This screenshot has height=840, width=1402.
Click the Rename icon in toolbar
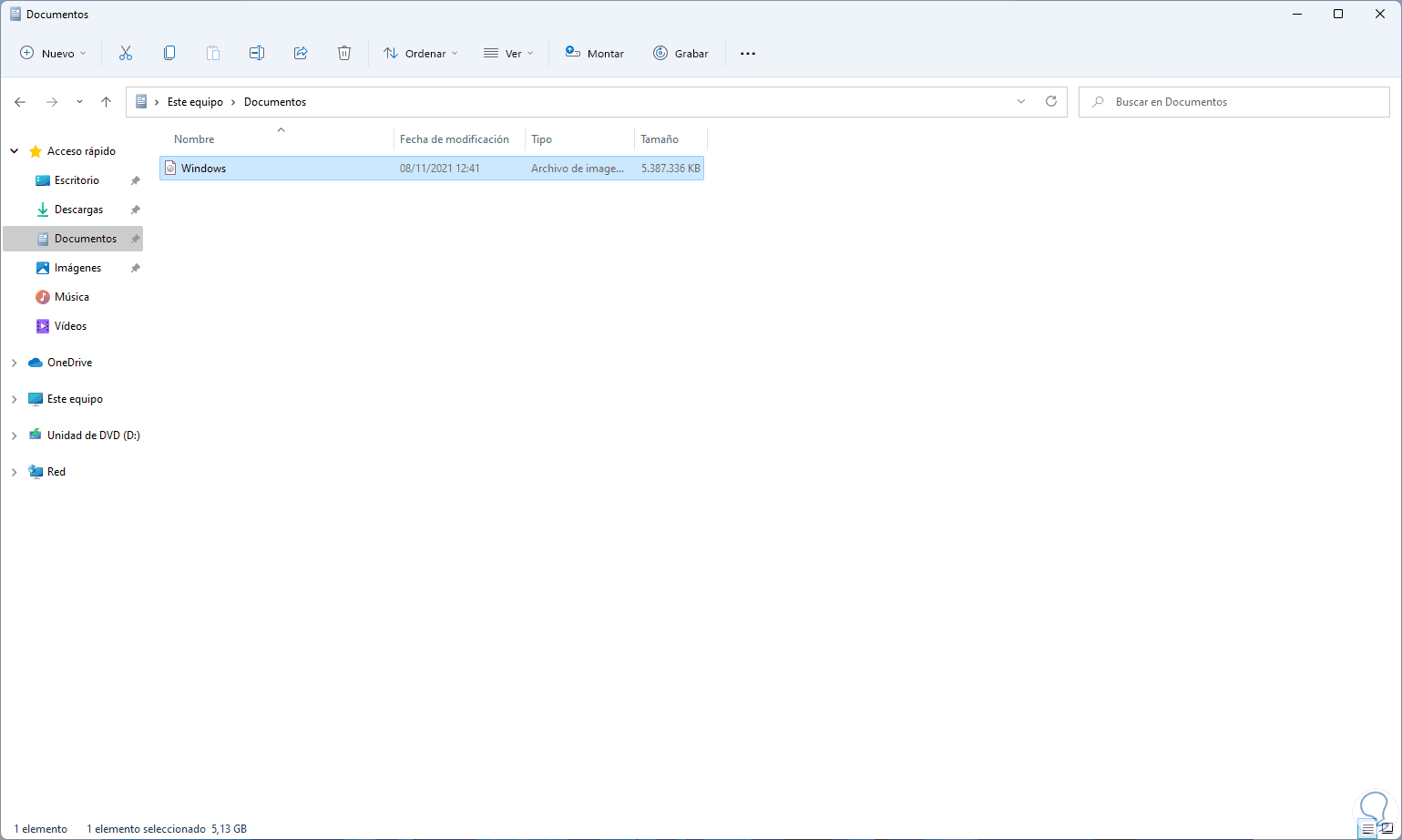tap(257, 54)
